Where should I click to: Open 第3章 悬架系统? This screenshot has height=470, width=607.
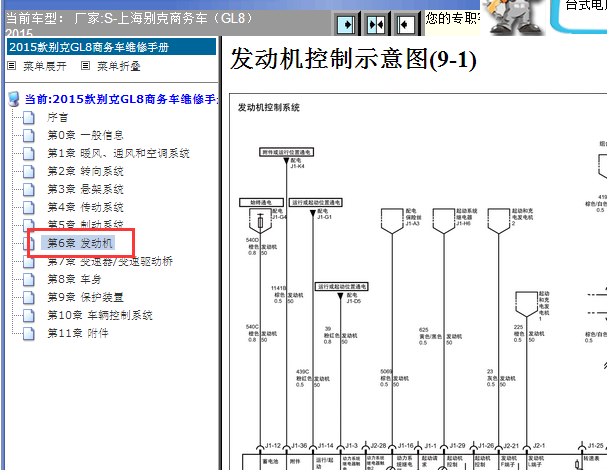coord(85,189)
